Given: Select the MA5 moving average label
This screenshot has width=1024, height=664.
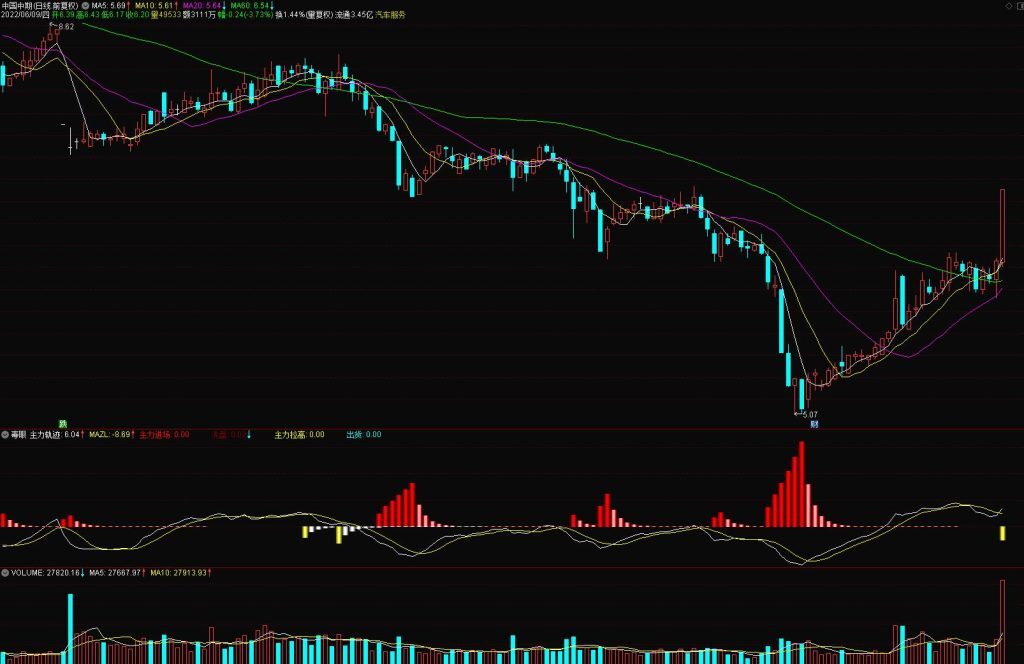Looking at the screenshot, I should (109, 5).
